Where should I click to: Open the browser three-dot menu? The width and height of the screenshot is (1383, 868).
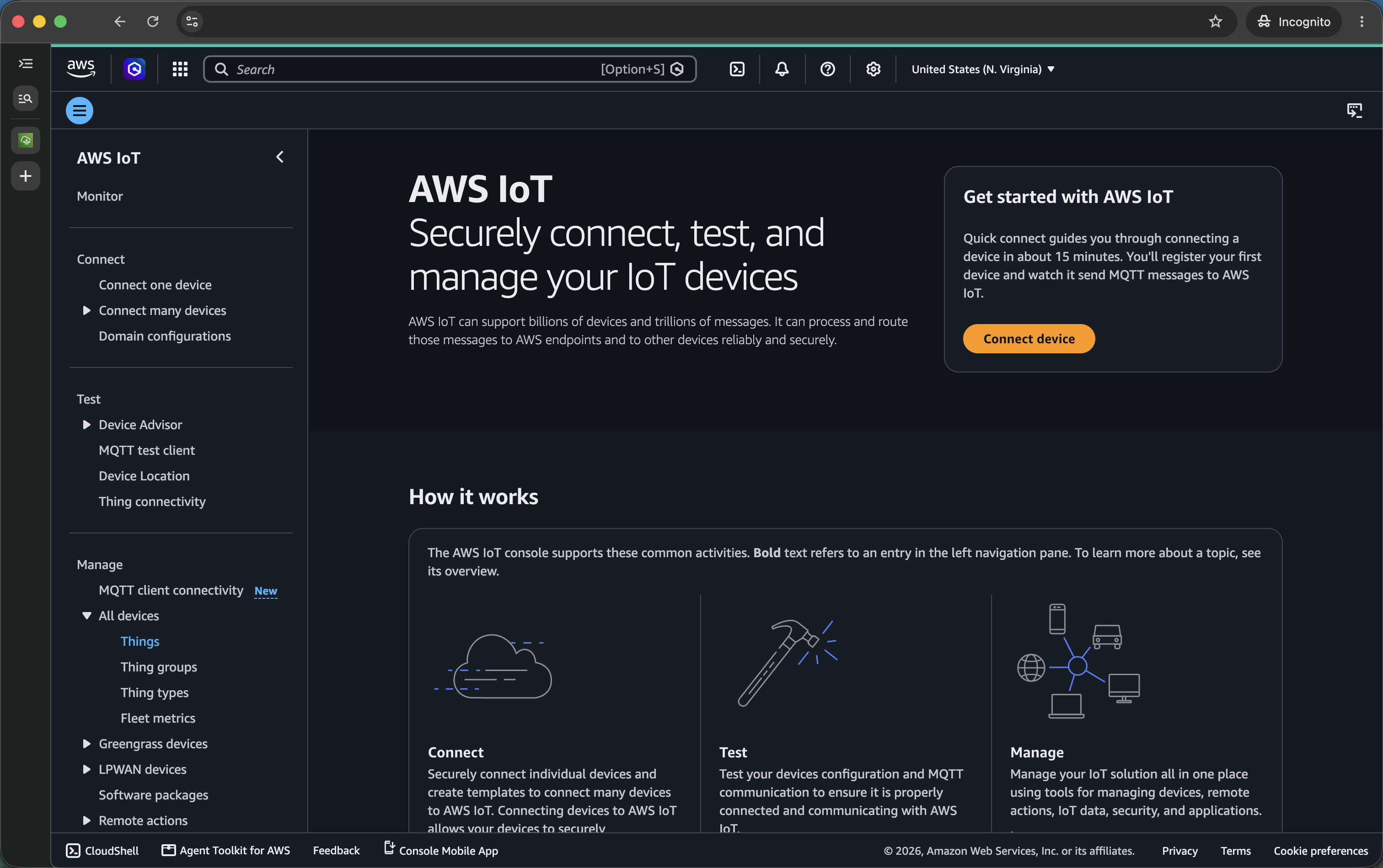coord(1362,22)
